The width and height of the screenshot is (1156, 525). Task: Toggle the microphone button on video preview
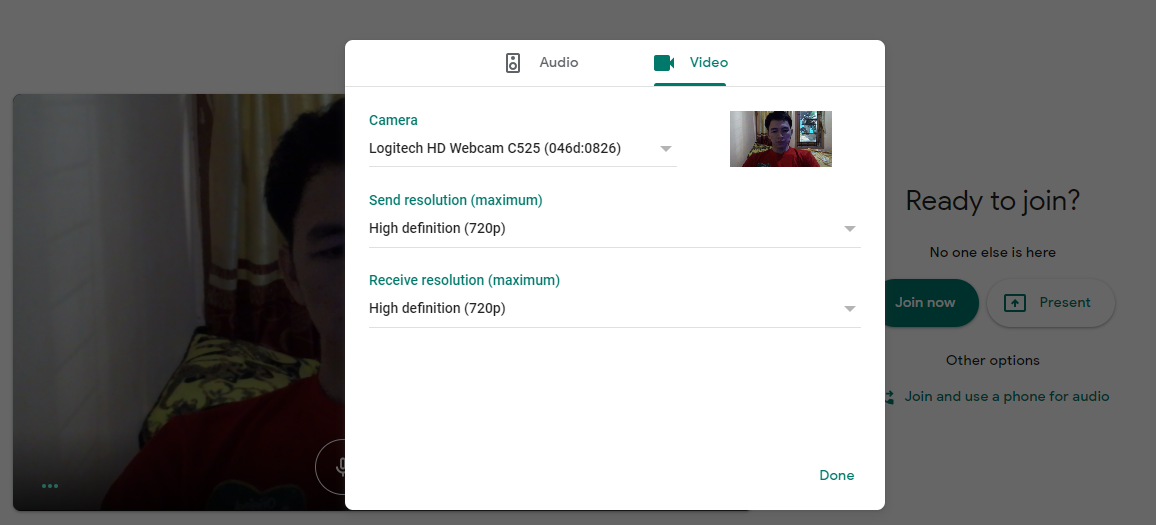pyautogui.click(x=330, y=467)
